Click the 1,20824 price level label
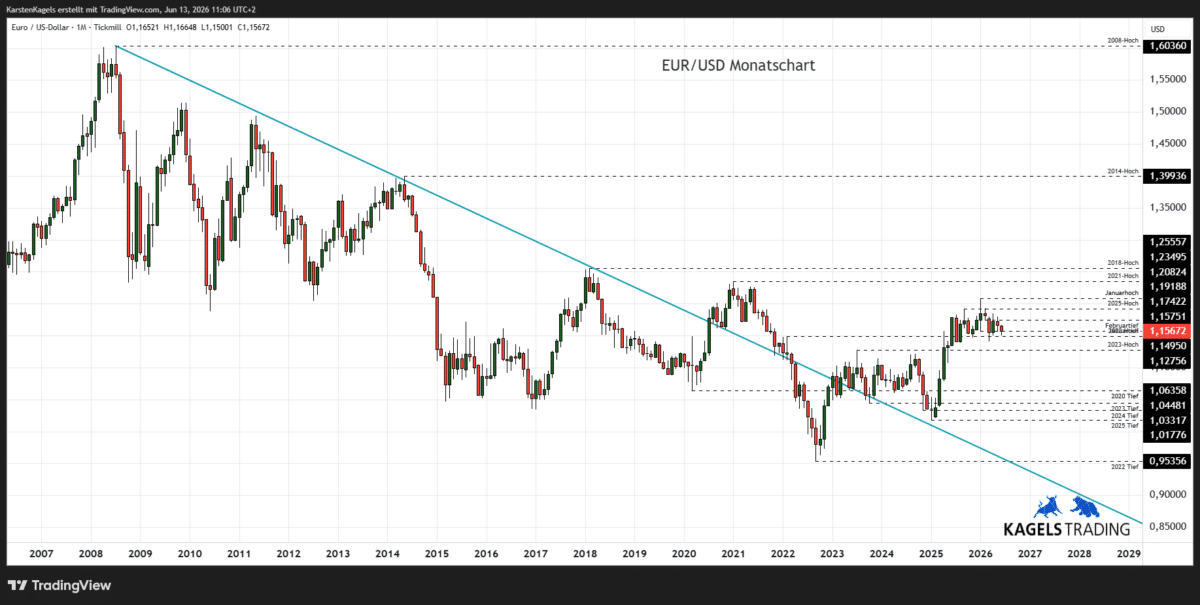Viewport: 1200px width, 605px height. pos(1168,271)
